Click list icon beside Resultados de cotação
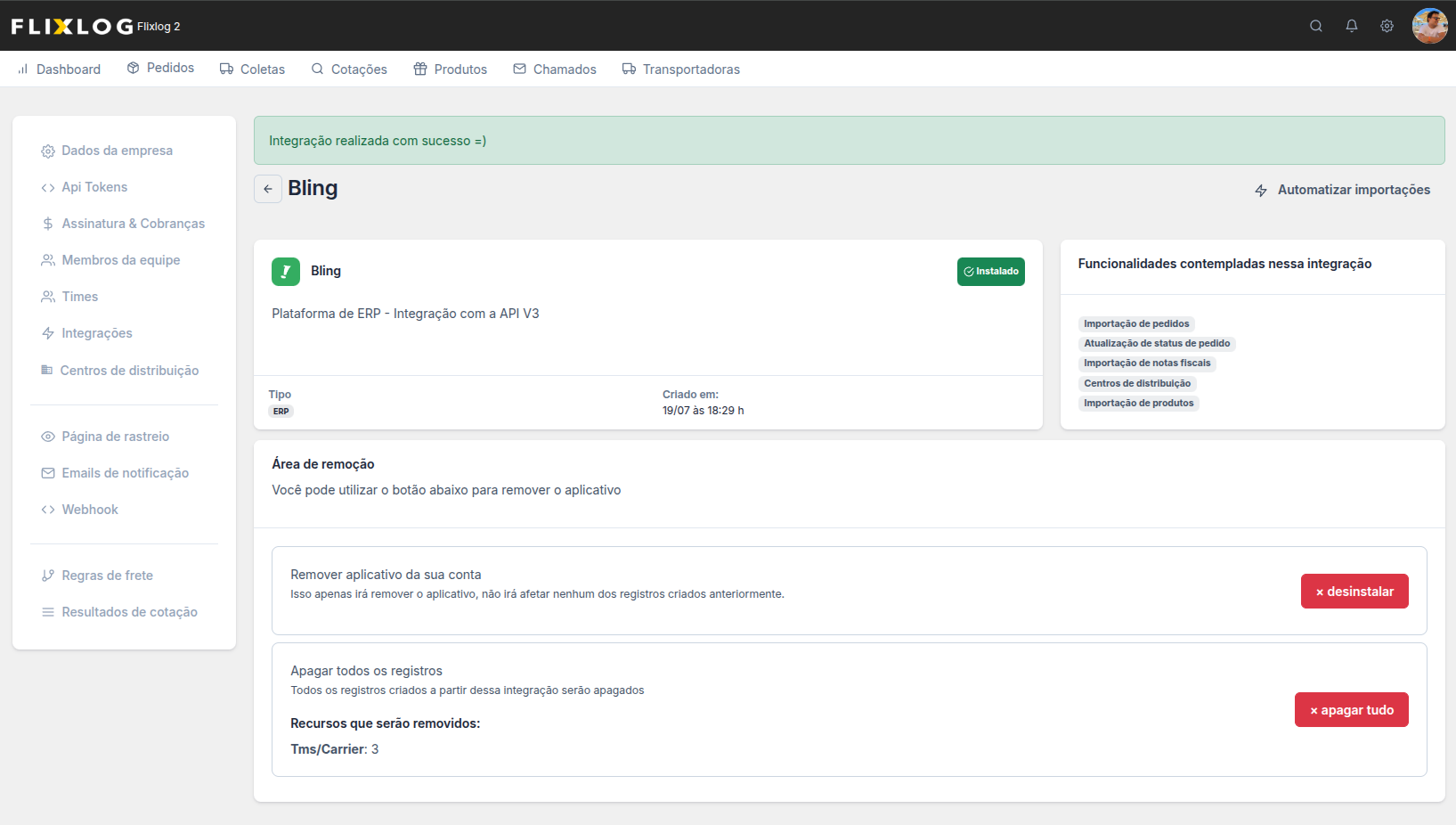This screenshot has width=1456, height=825. tap(48, 612)
